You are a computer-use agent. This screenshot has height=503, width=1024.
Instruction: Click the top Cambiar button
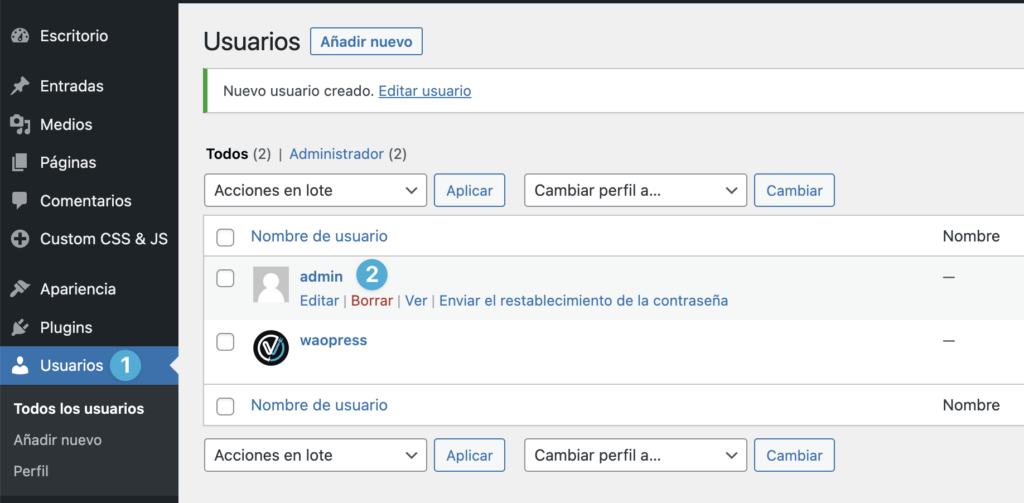[794, 191]
